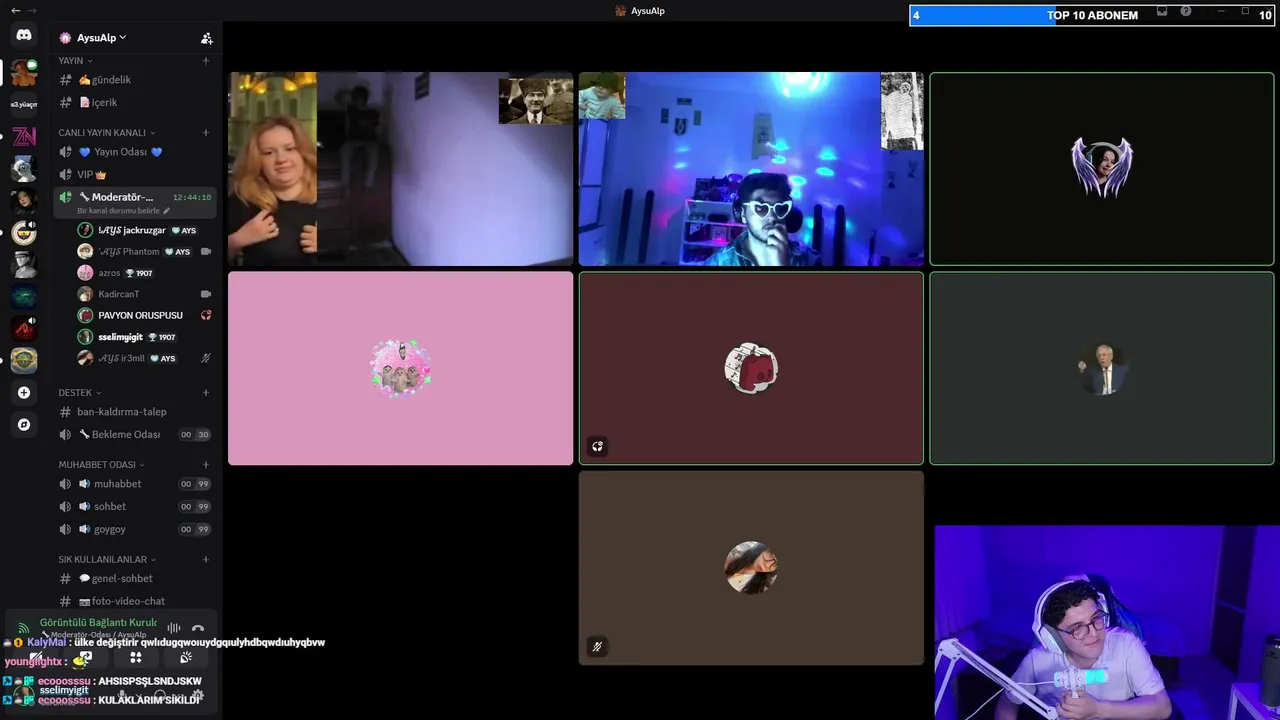Add a channel to CANLI YAYIN KANALI
This screenshot has width=1280, height=720.
tap(206, 132)
